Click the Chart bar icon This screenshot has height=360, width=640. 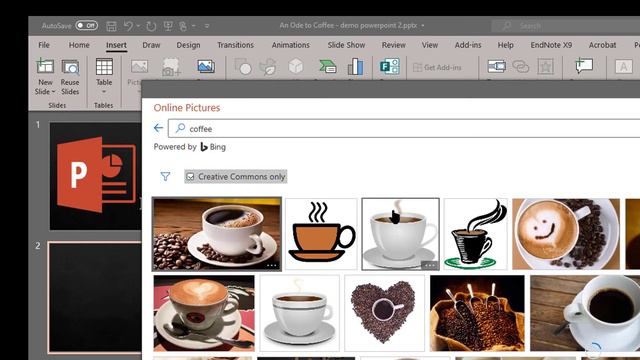[x=356, y=67]
